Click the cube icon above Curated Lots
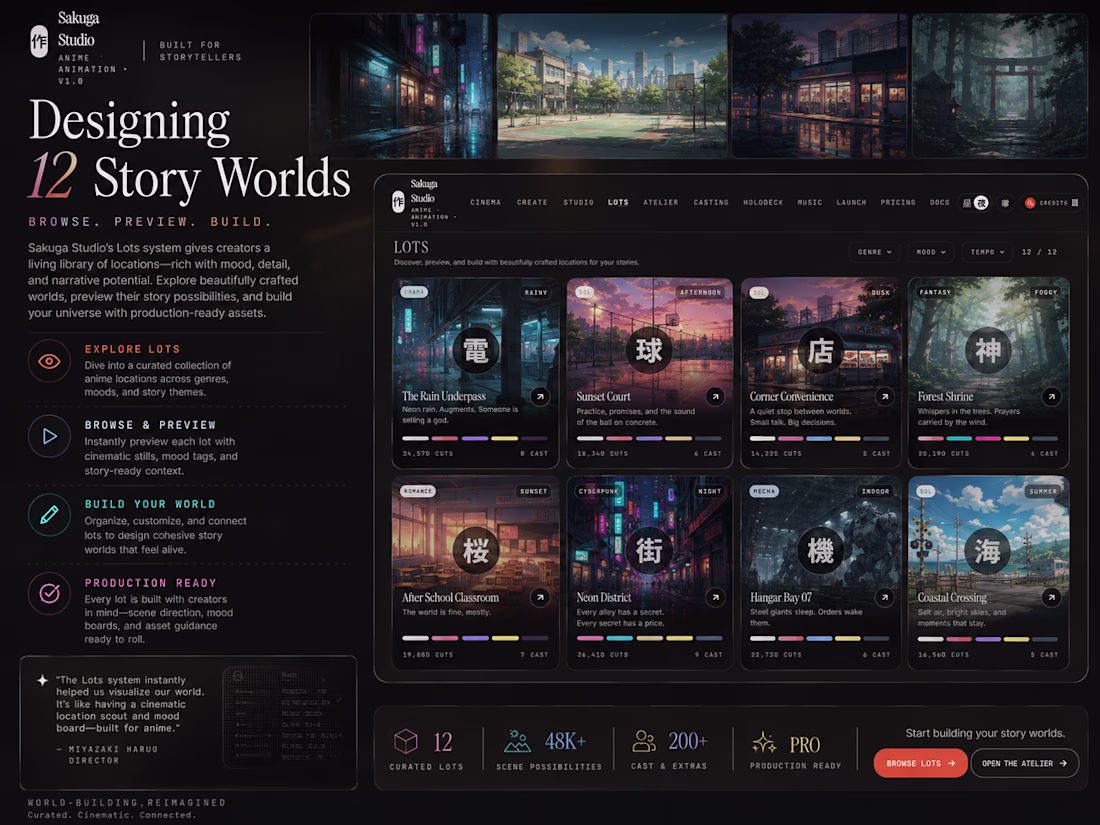Image resolution: width=1100 pixels, height=825 pixels. 405,741
